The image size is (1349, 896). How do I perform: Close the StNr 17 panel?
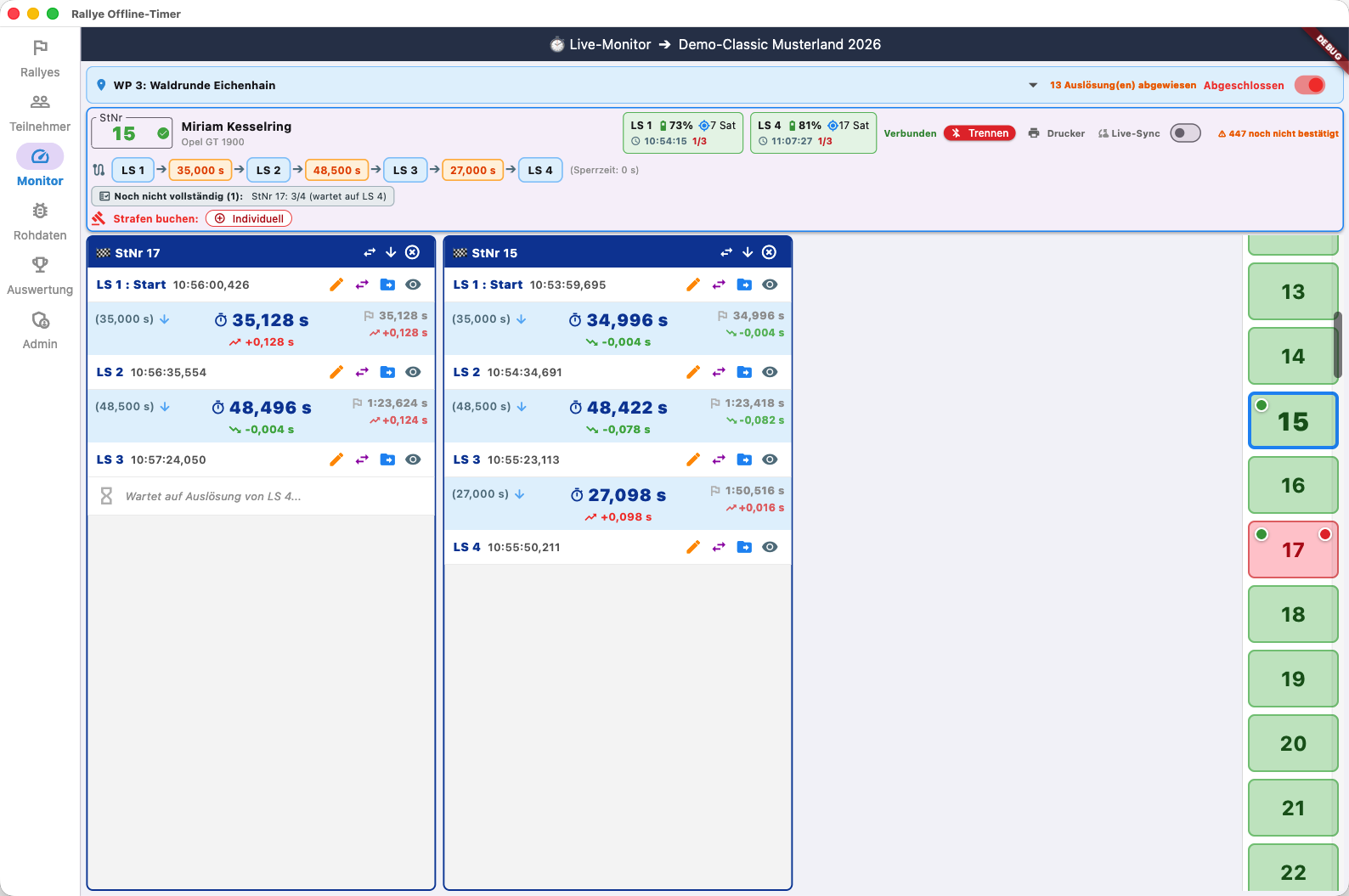tap(412, 252)
